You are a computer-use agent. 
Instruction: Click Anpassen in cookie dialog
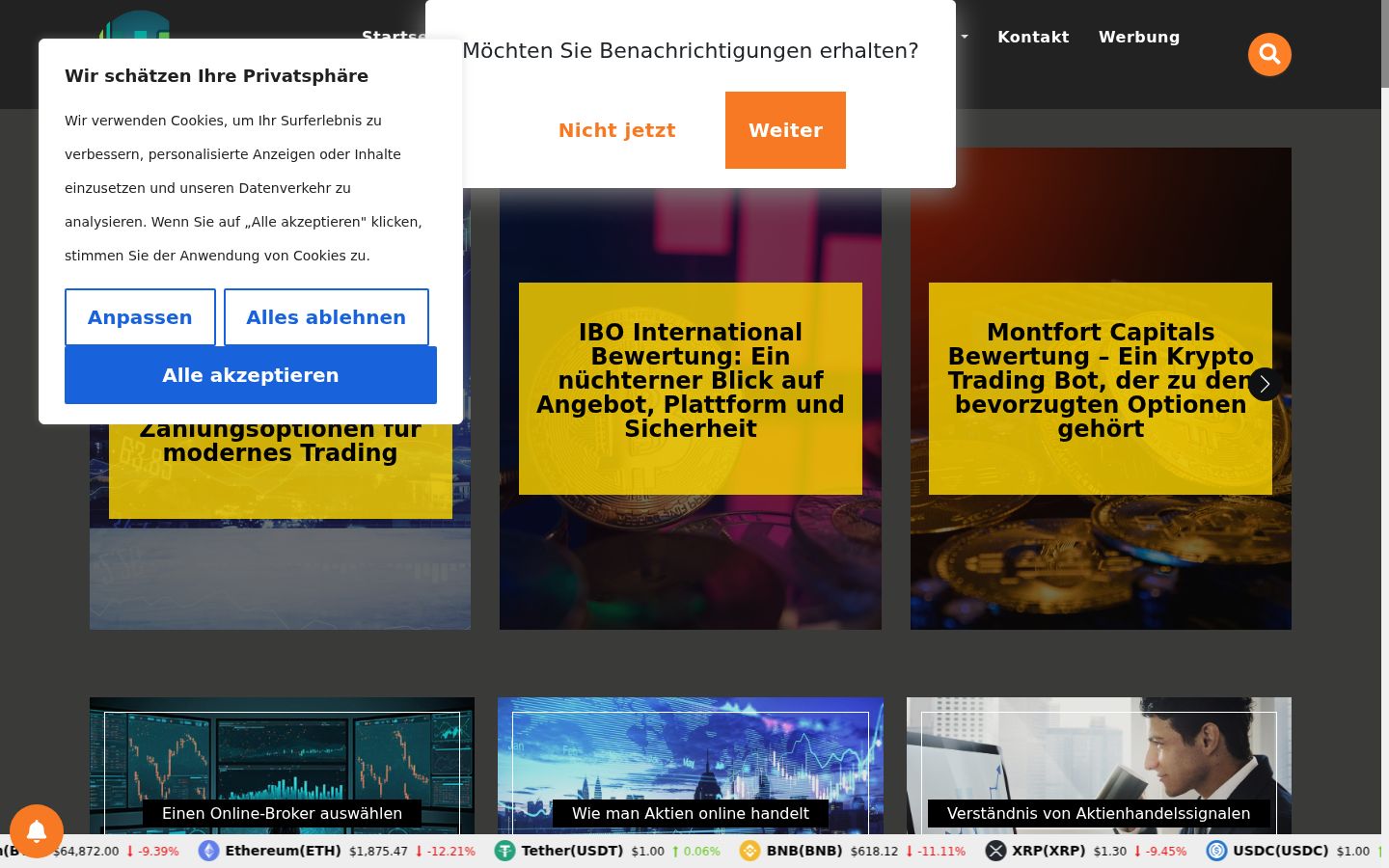tap(140, 317)
